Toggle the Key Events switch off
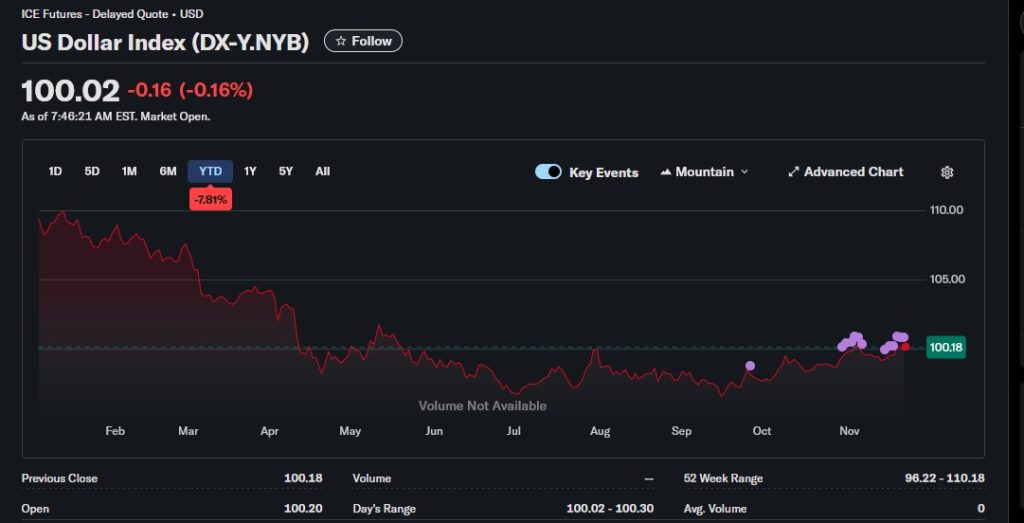 tap(548, 172)
